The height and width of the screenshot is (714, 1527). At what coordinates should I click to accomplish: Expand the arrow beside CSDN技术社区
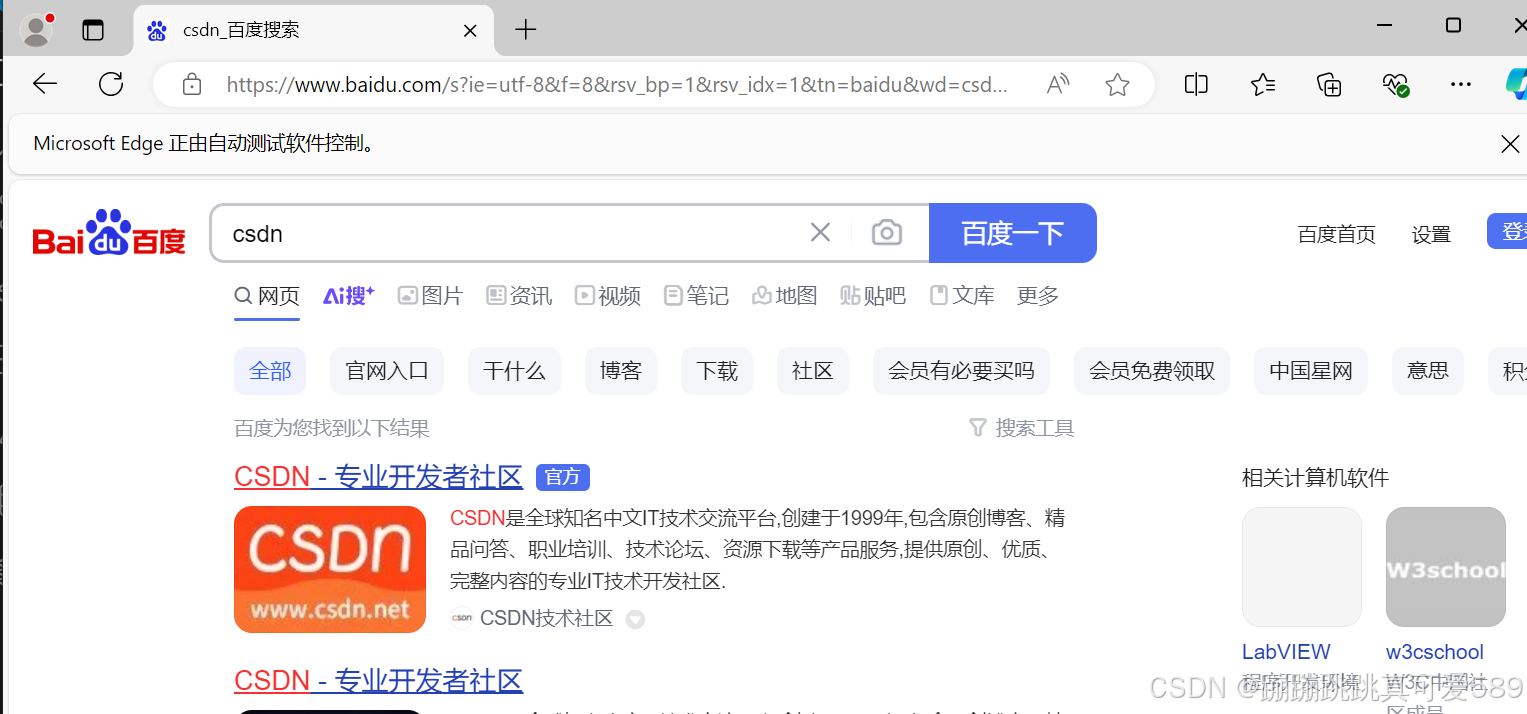635,620
